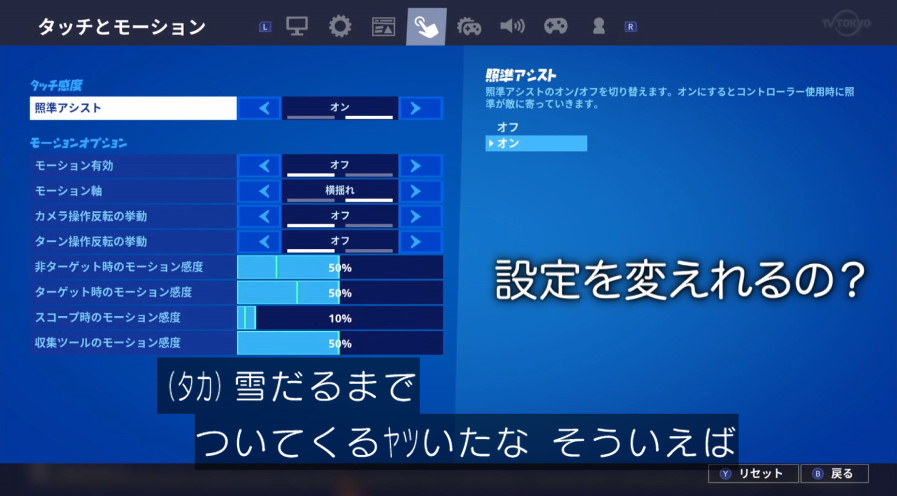
Task: Click the タッチとモーション page title
Action: tap(122, 27)
